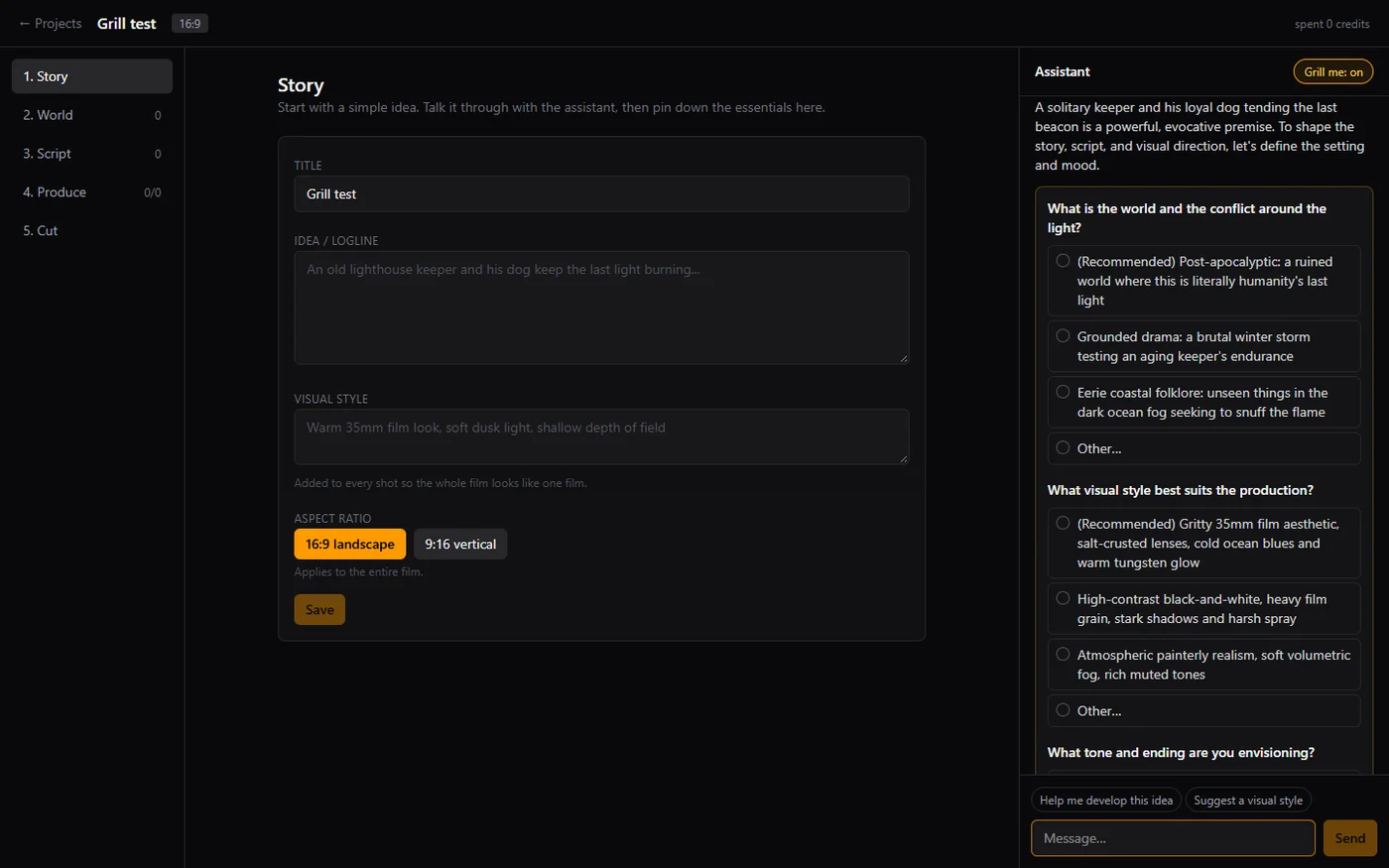Focus the Idea / Logline text area
Image resolution: width=1389 pixels, height=868 pixels.
click(601, 308)
